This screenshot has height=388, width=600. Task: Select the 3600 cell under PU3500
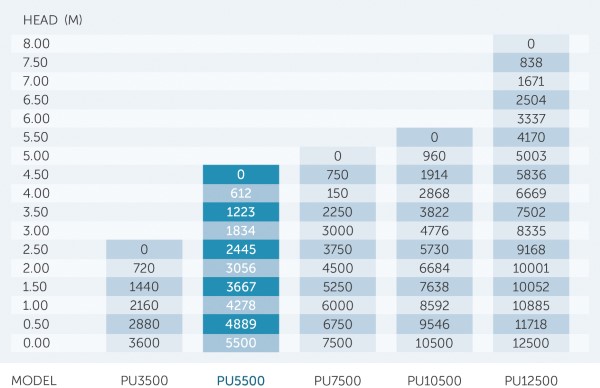coord(144,343)
